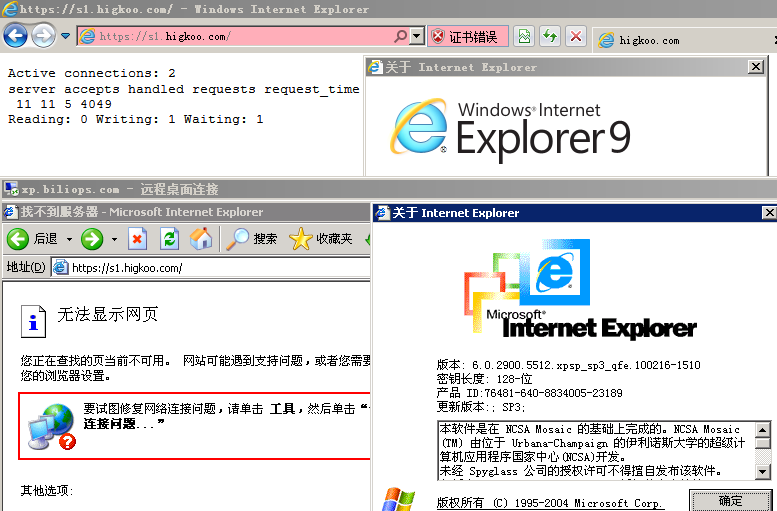Stop loading with red X in IE6 toolbar
777x511 pixels.
pyautogui.click(x=137, y=239)
